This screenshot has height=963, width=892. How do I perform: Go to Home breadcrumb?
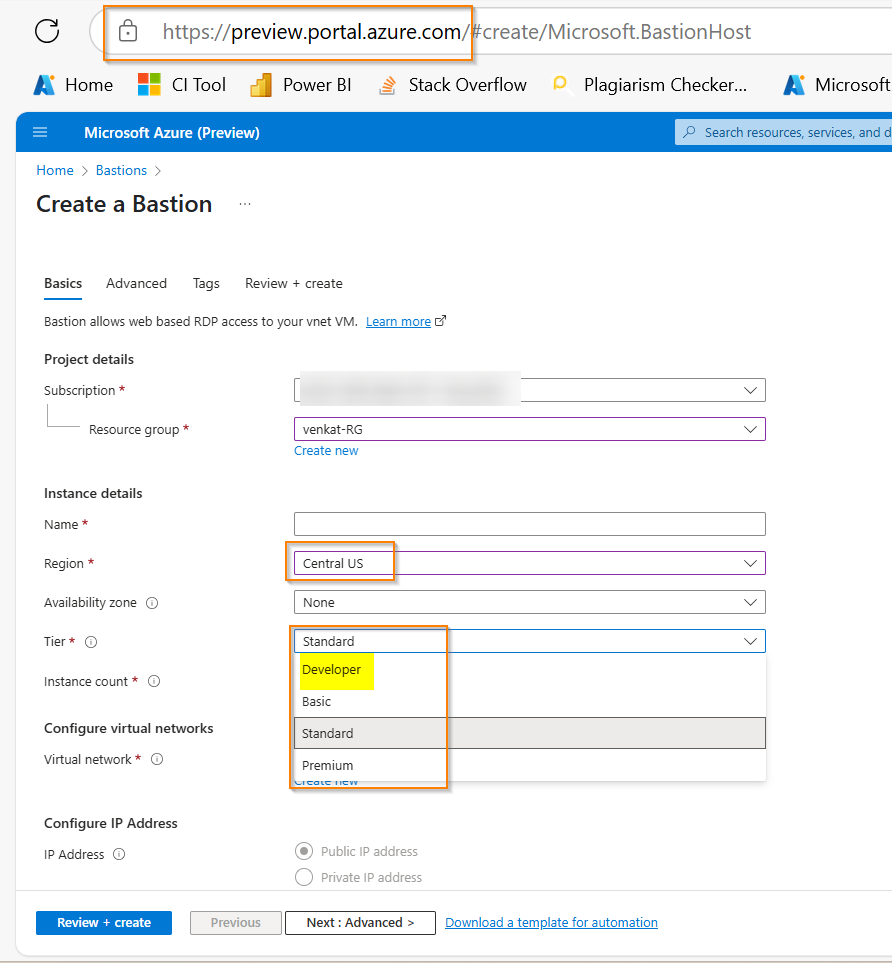55,170
